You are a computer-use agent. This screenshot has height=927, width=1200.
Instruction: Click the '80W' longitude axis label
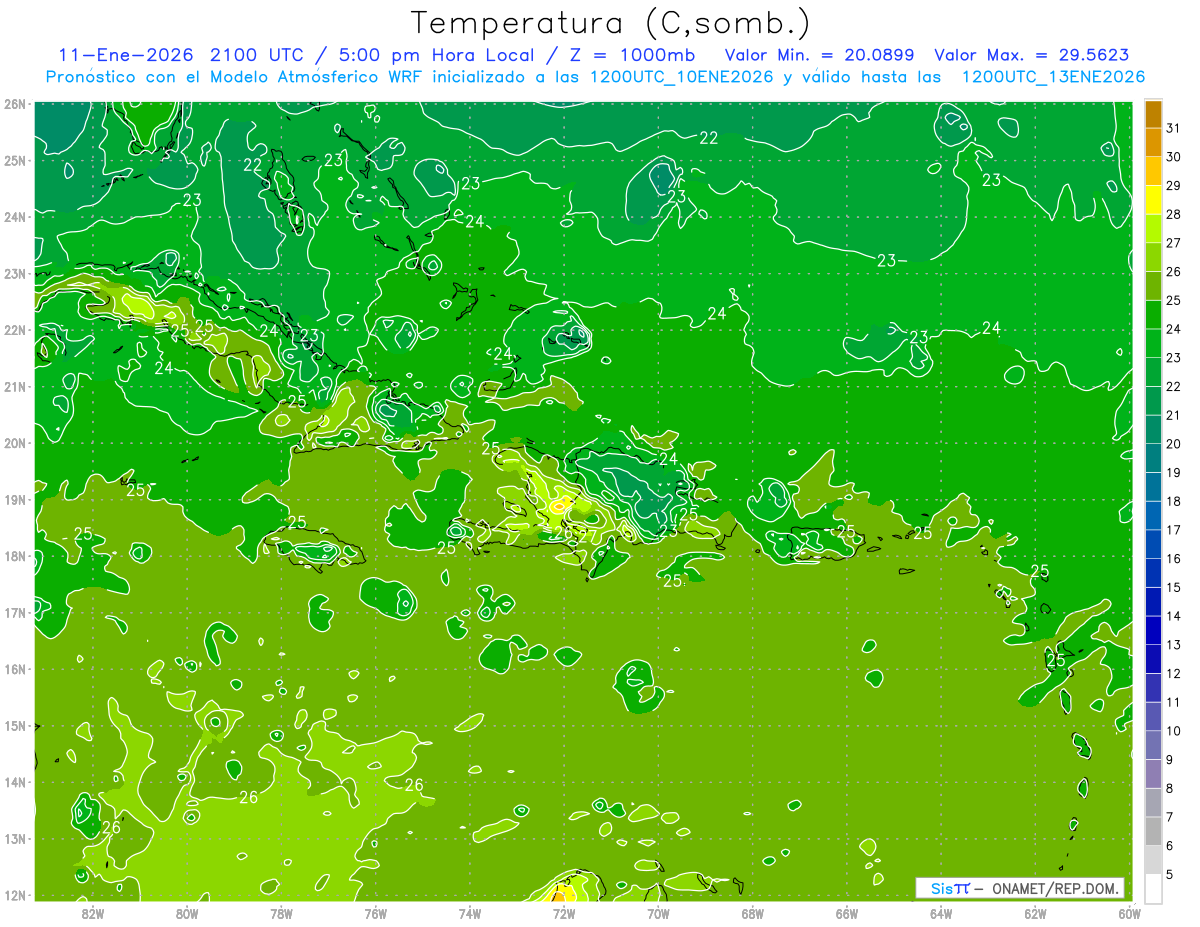coord(186,913)
